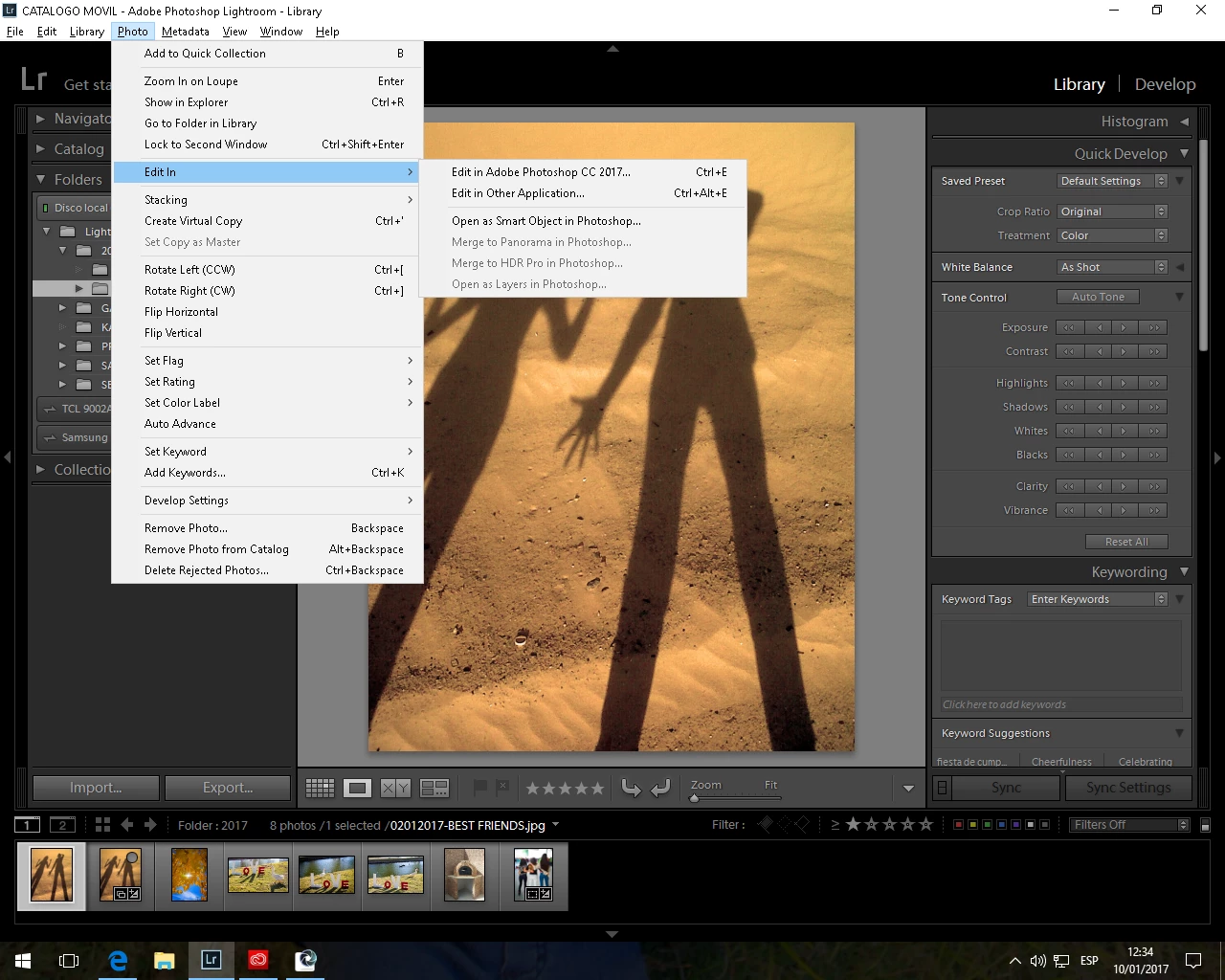The image size is (1225, 980).
Task: Click the Auto Tone button
Action: point(1098,297)
